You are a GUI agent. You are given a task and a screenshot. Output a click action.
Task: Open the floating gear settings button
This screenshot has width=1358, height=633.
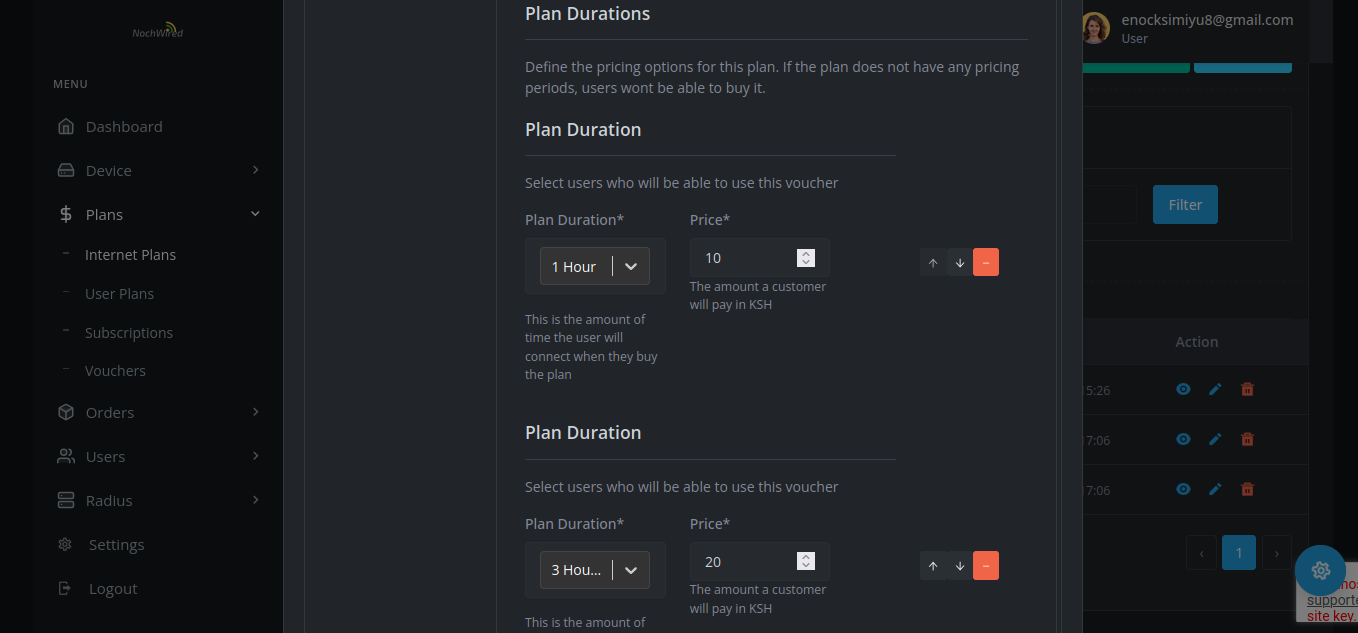pos(1321,570)
